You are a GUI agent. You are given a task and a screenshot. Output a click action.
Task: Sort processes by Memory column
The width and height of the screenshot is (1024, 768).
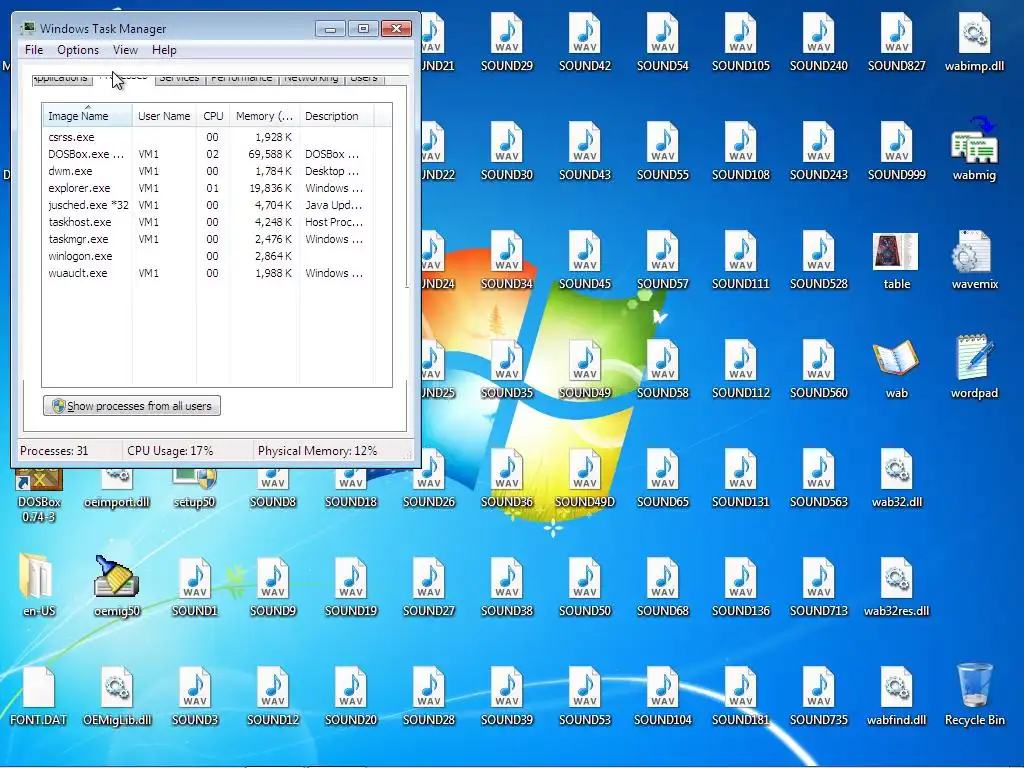(264, 116)
